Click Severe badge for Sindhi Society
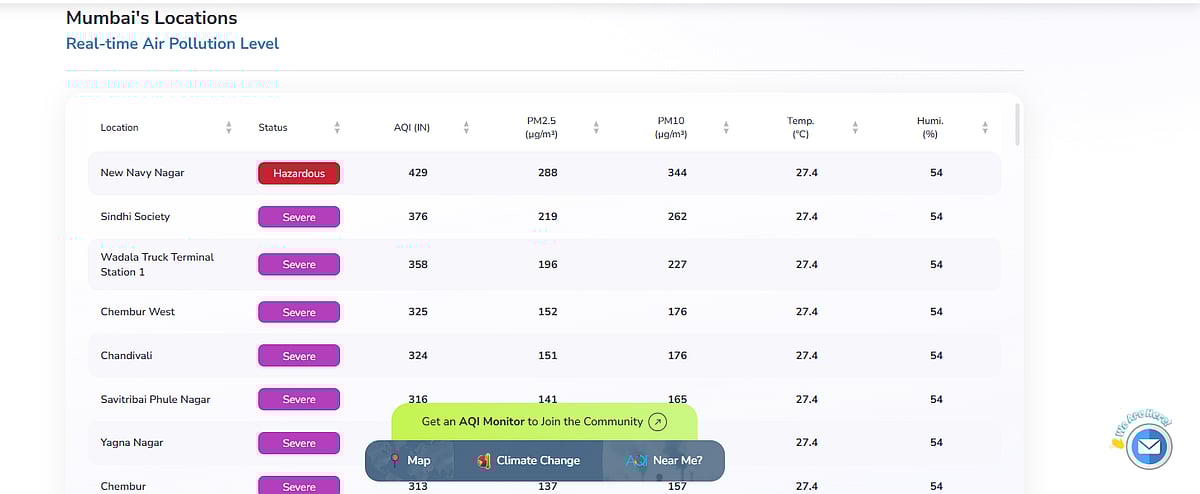This screenshot has height=494, width=1200. pos(299,217)
